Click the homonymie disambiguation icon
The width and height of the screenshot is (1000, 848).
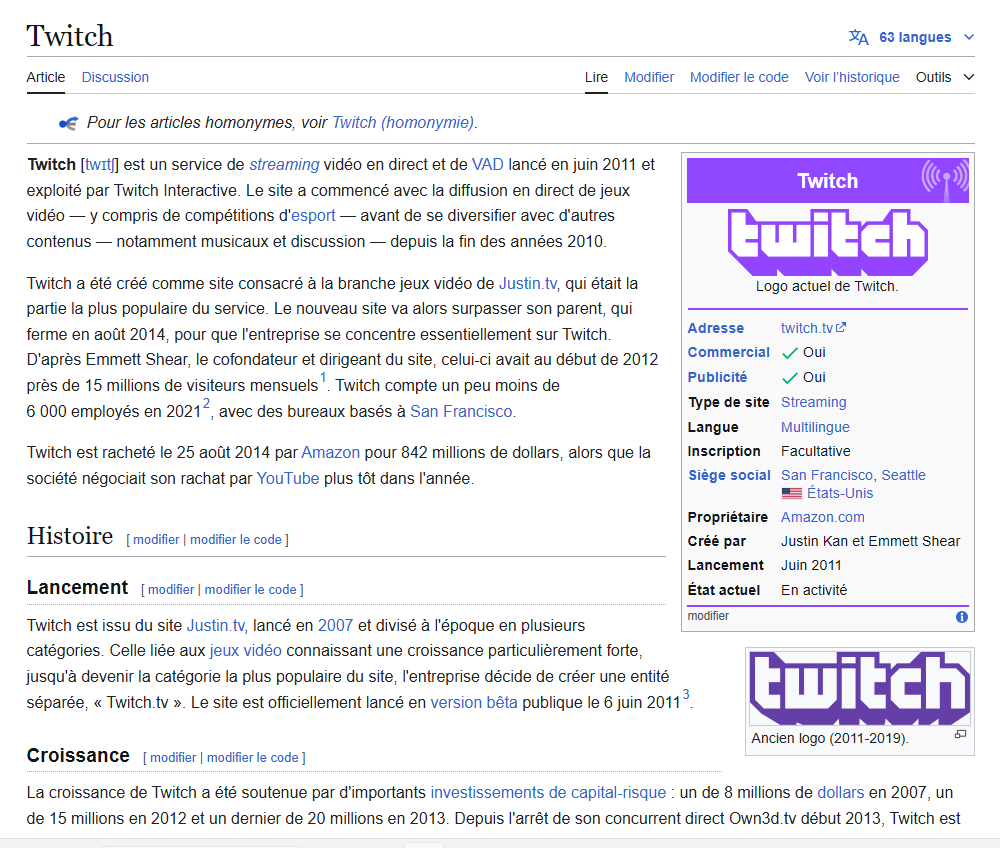[68, 123]
